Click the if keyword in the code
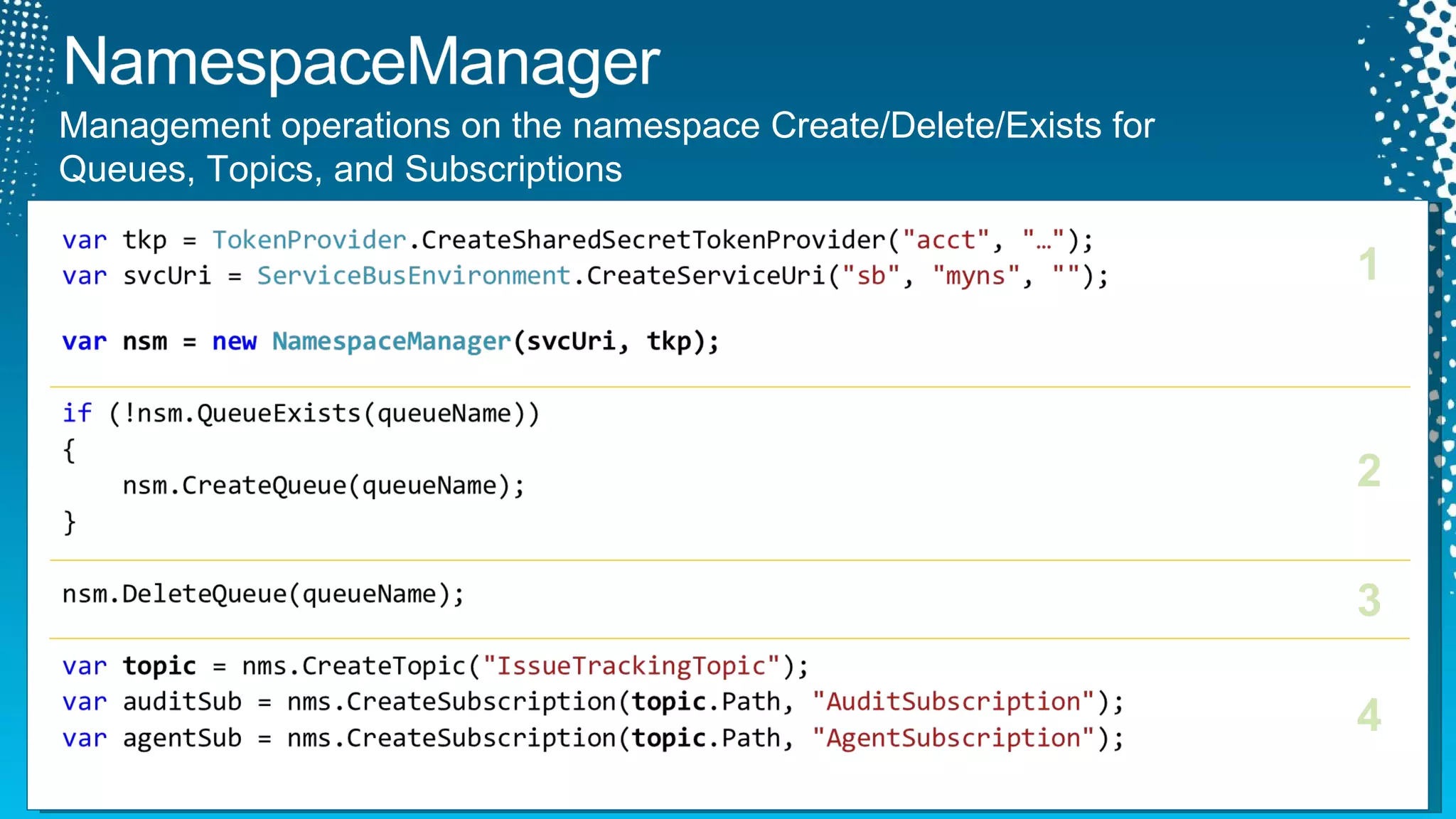 click(77, 413)
